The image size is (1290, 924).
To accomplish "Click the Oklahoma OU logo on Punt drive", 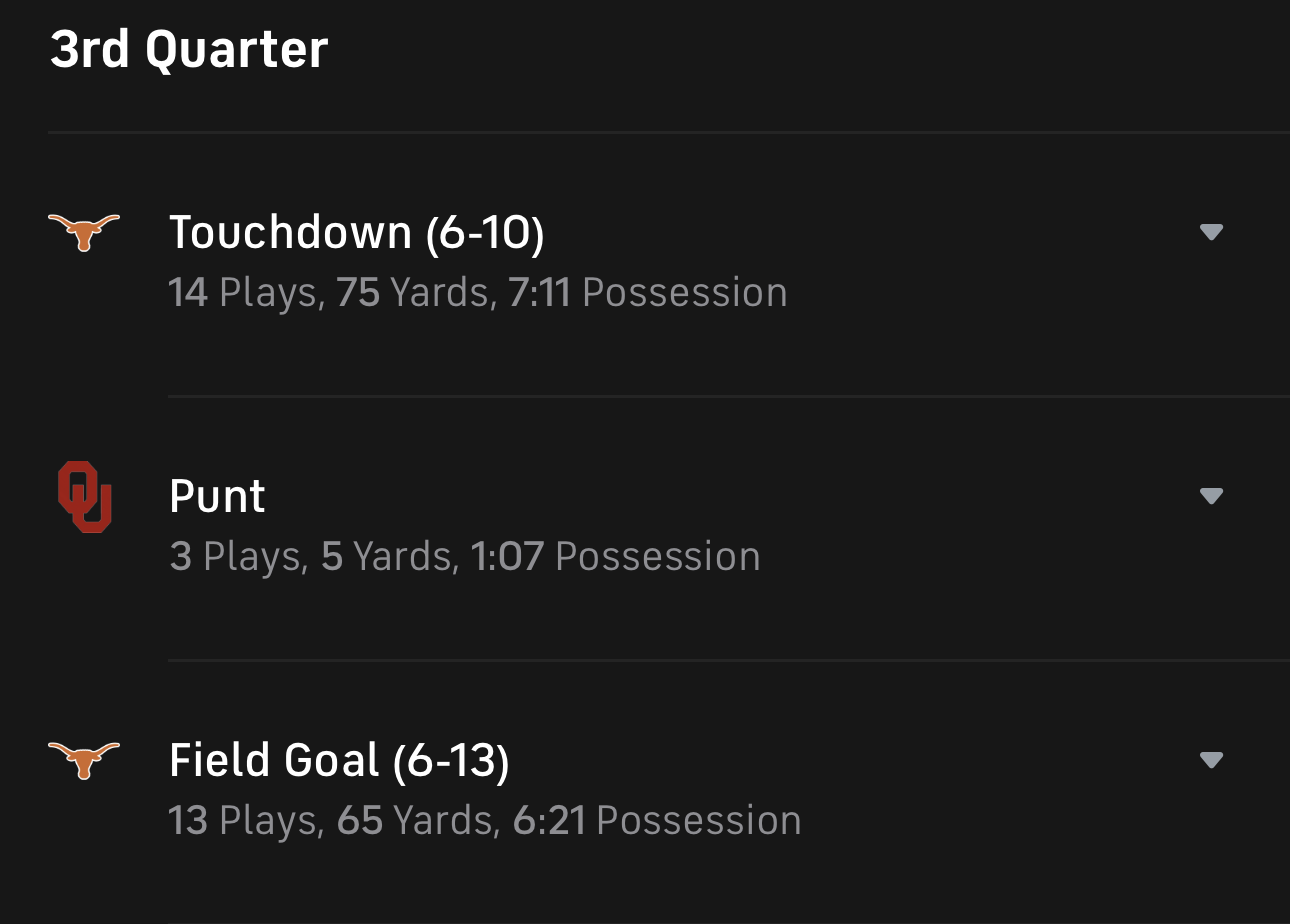I will (x=84, y=497).
